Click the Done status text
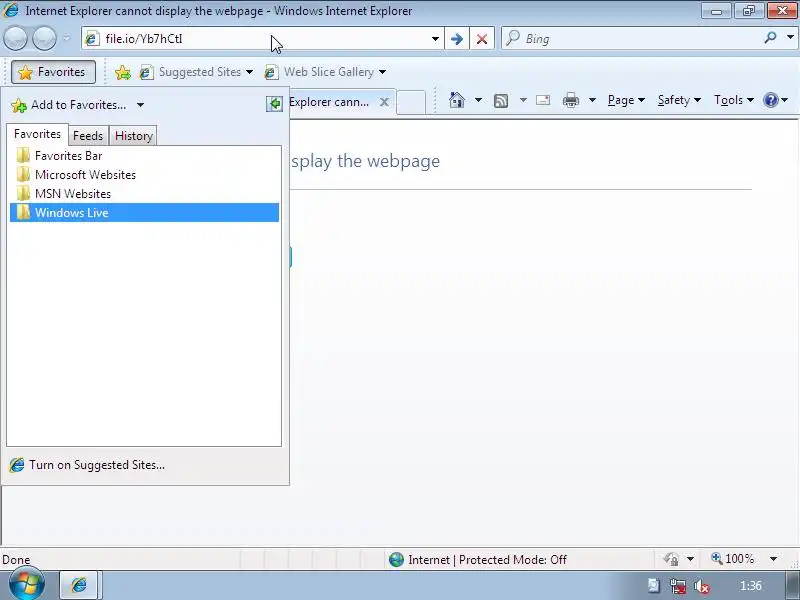Screen dimensions: 800x600 [x=16, y=560]
